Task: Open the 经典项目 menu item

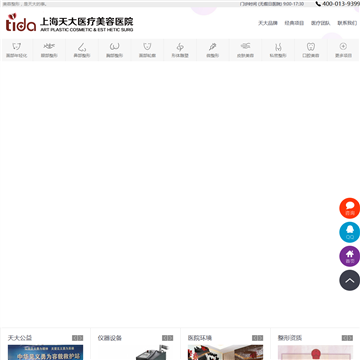Action: click(294, 23)
